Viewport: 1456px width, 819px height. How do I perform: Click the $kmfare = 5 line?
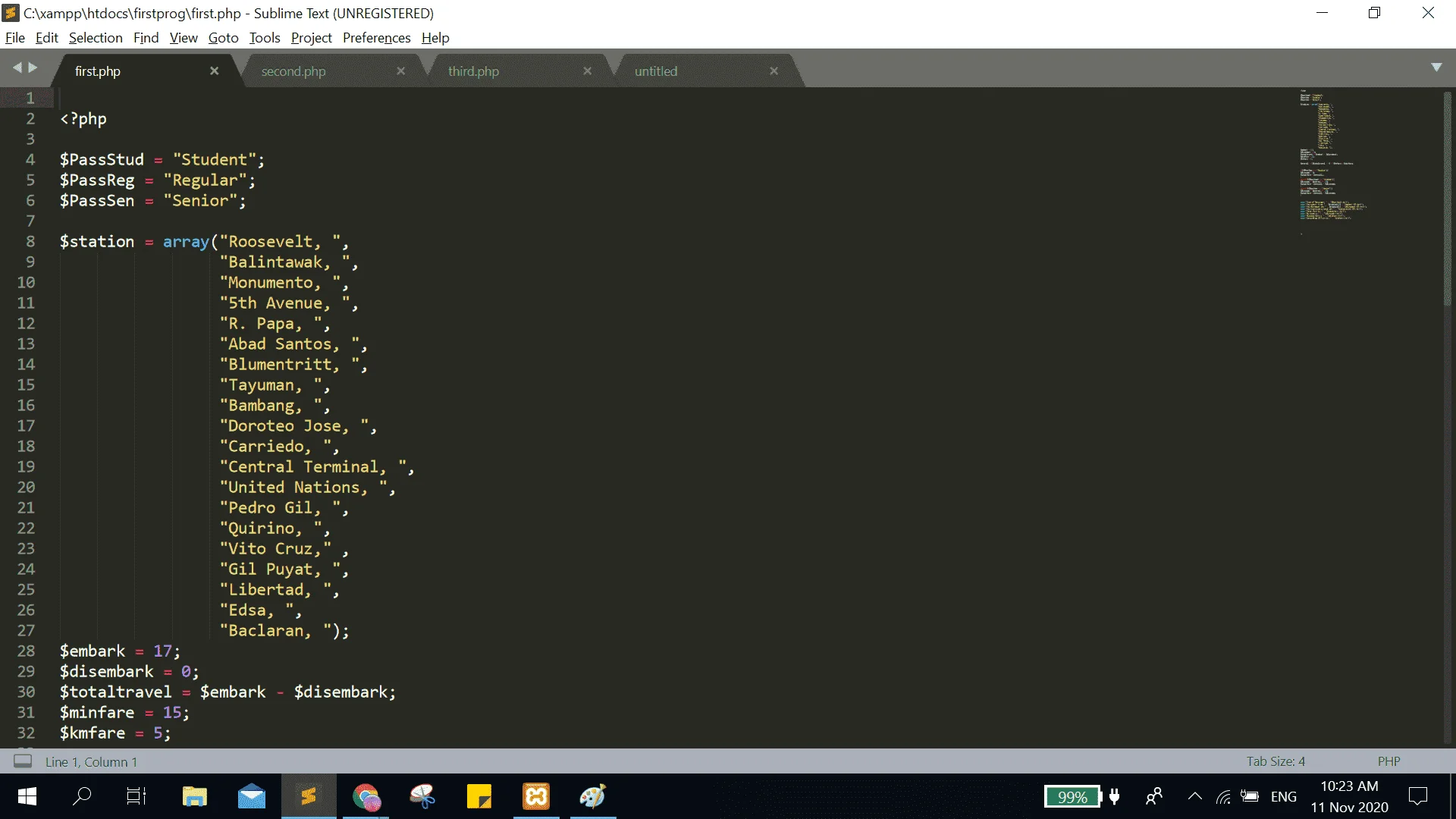click(115, 733)
